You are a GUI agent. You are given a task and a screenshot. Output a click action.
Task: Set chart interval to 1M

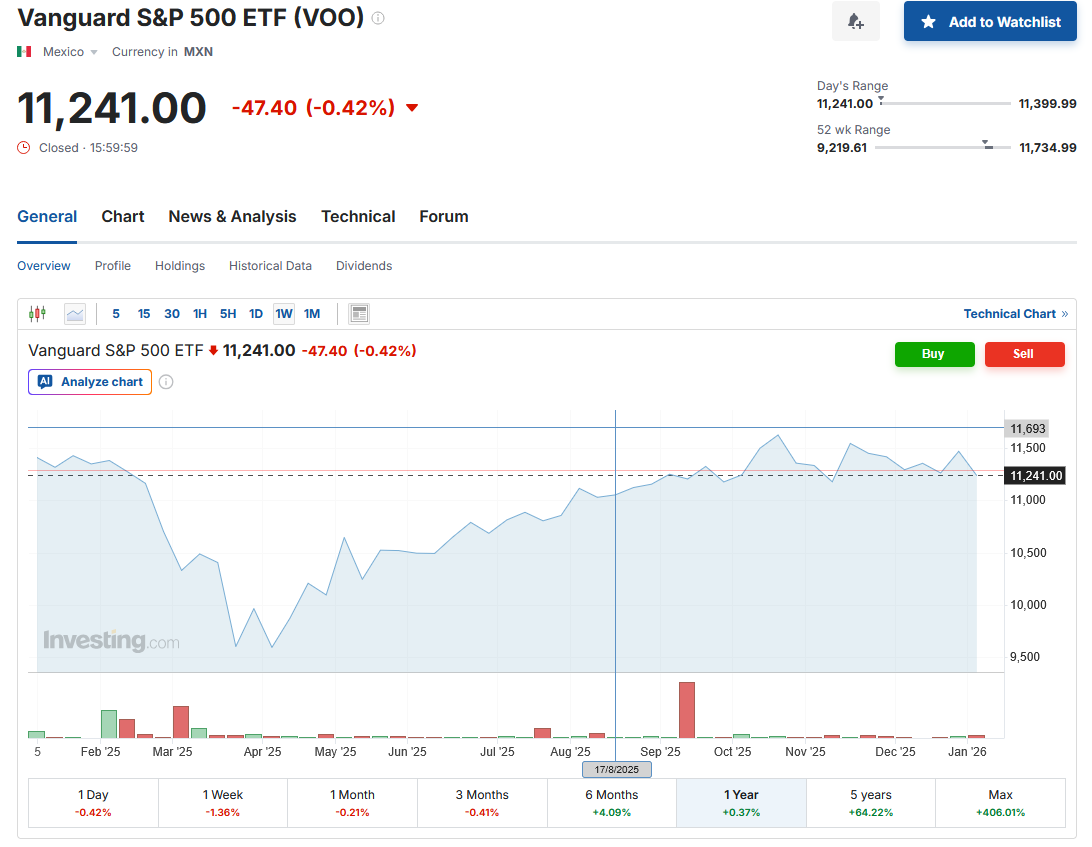coord(312,313)
